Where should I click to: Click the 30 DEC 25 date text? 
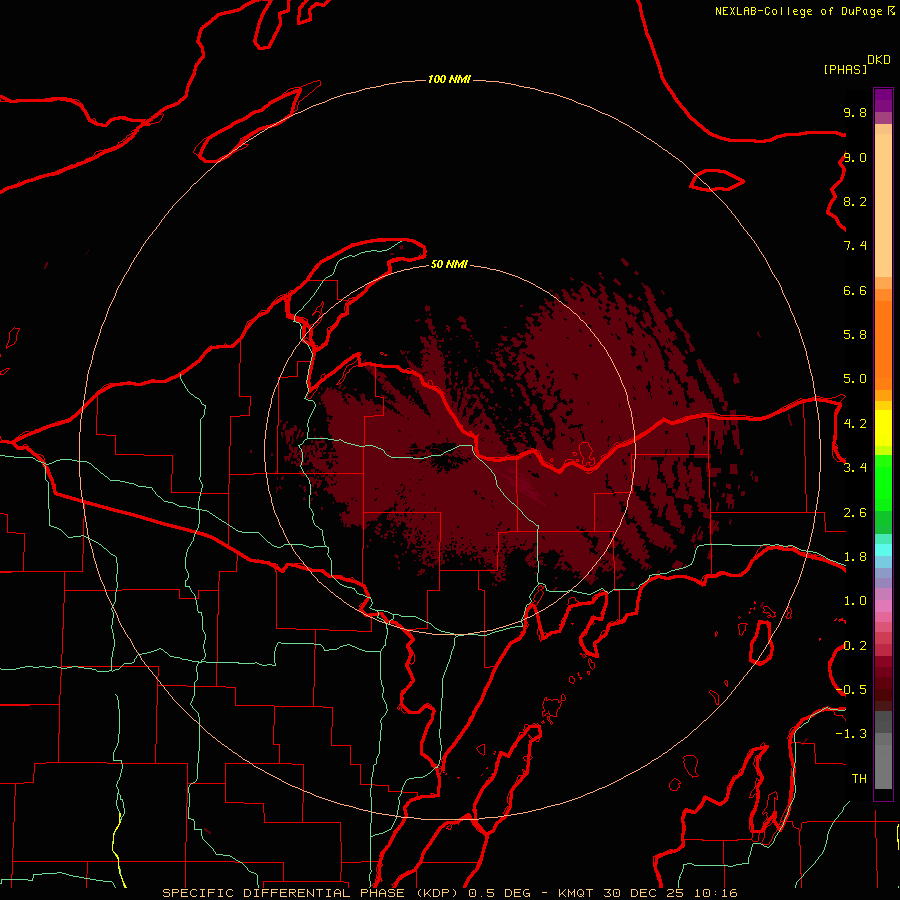644,893
